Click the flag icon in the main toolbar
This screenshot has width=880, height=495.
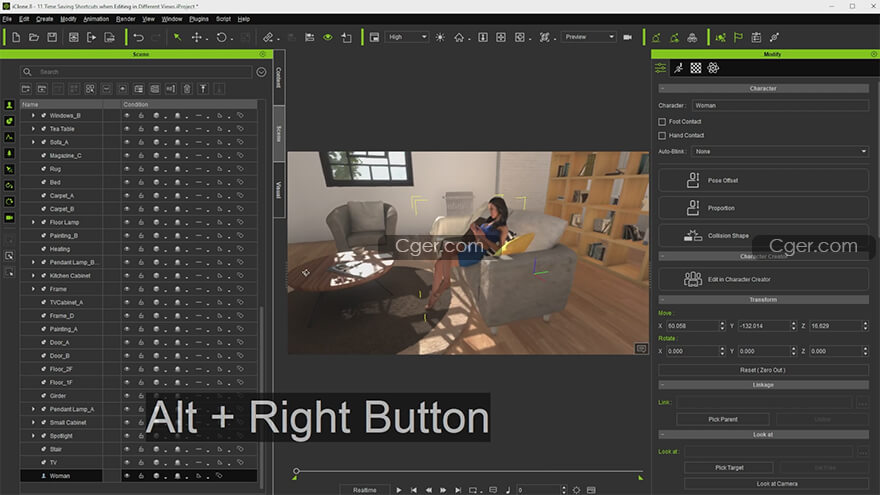click(738, 38)
